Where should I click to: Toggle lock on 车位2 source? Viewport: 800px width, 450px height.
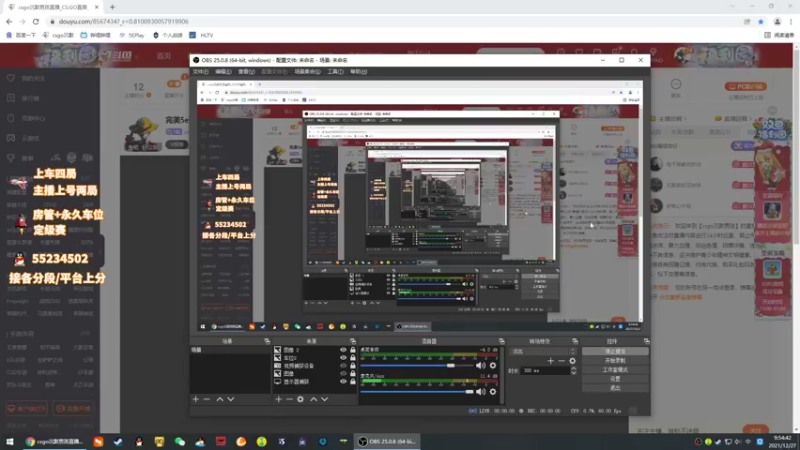click(x=353, y=358)
